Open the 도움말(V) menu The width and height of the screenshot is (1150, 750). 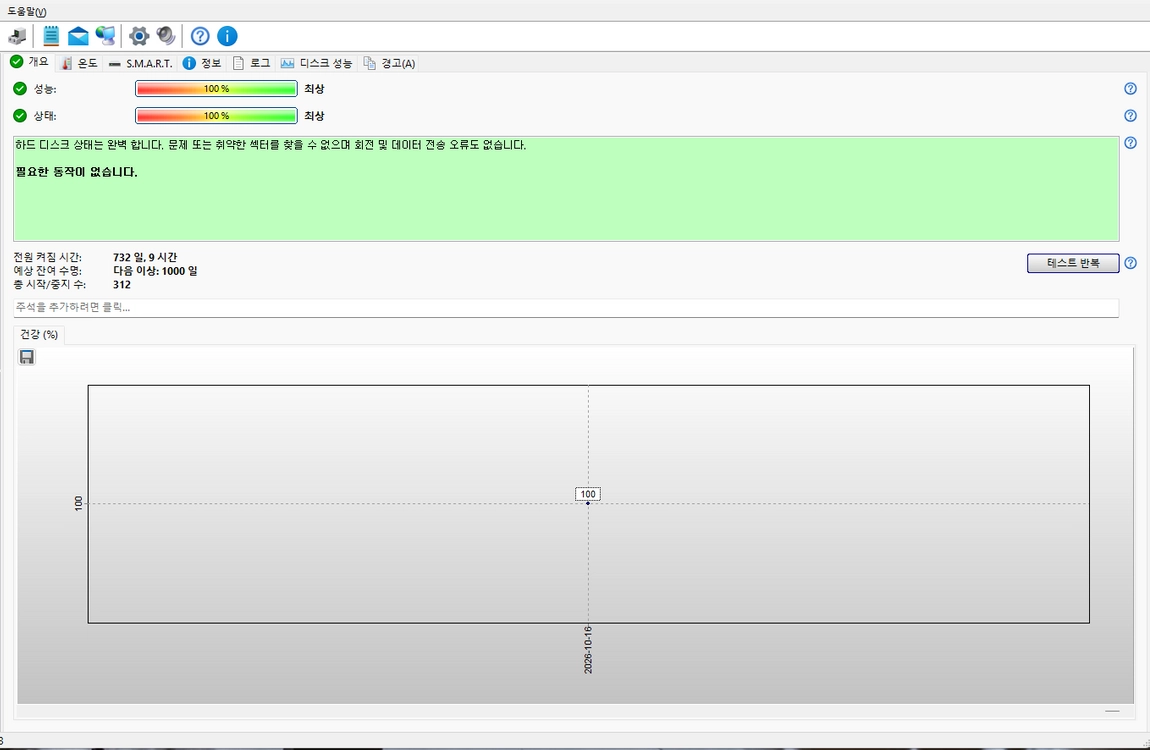coord(26,12)
